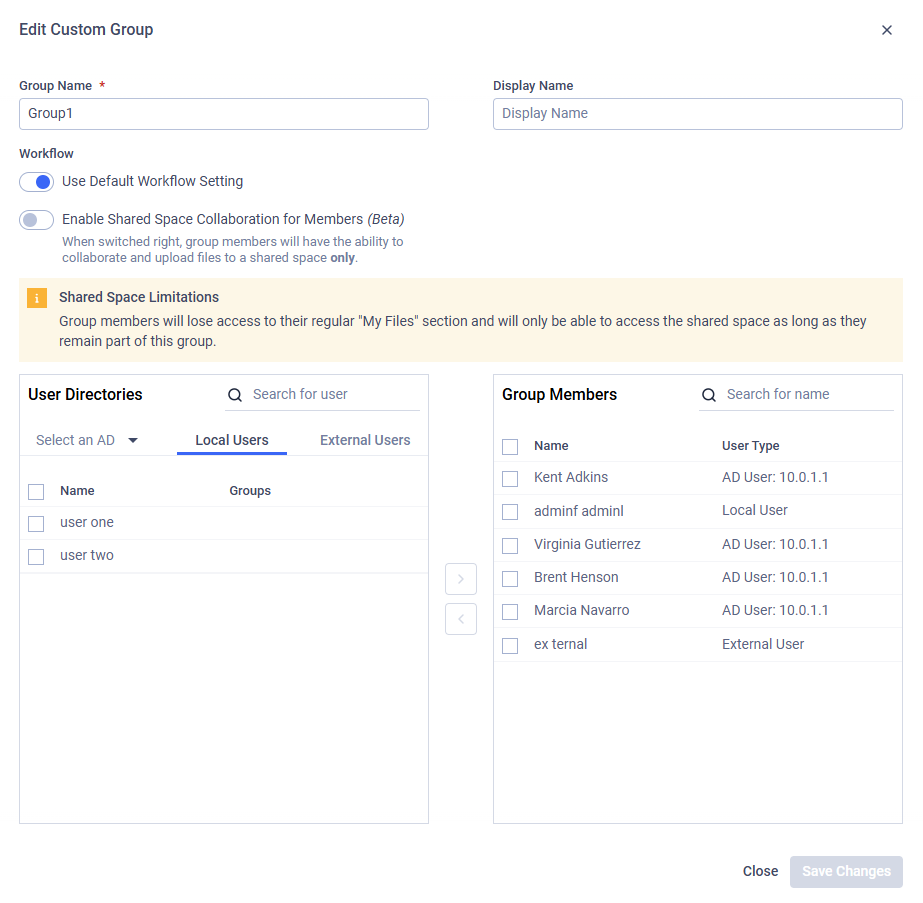Click the Display Name input field
This screenshot has height=903, width=923.
[697, 114]
